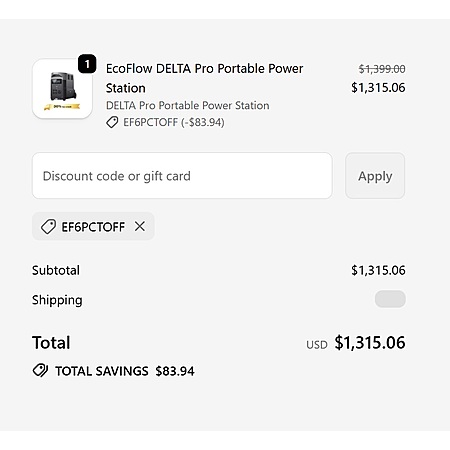
Task: Click the quantity badge showing 1
Action: point(87,64)
